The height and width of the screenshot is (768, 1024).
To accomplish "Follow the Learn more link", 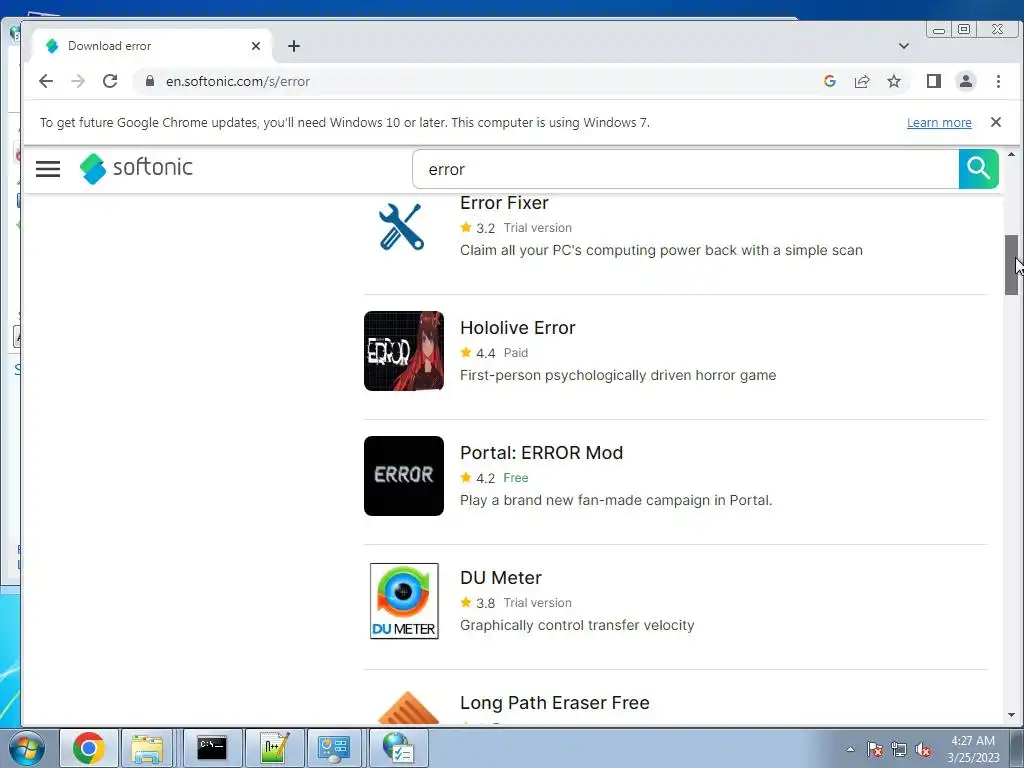I will [939, 122].
